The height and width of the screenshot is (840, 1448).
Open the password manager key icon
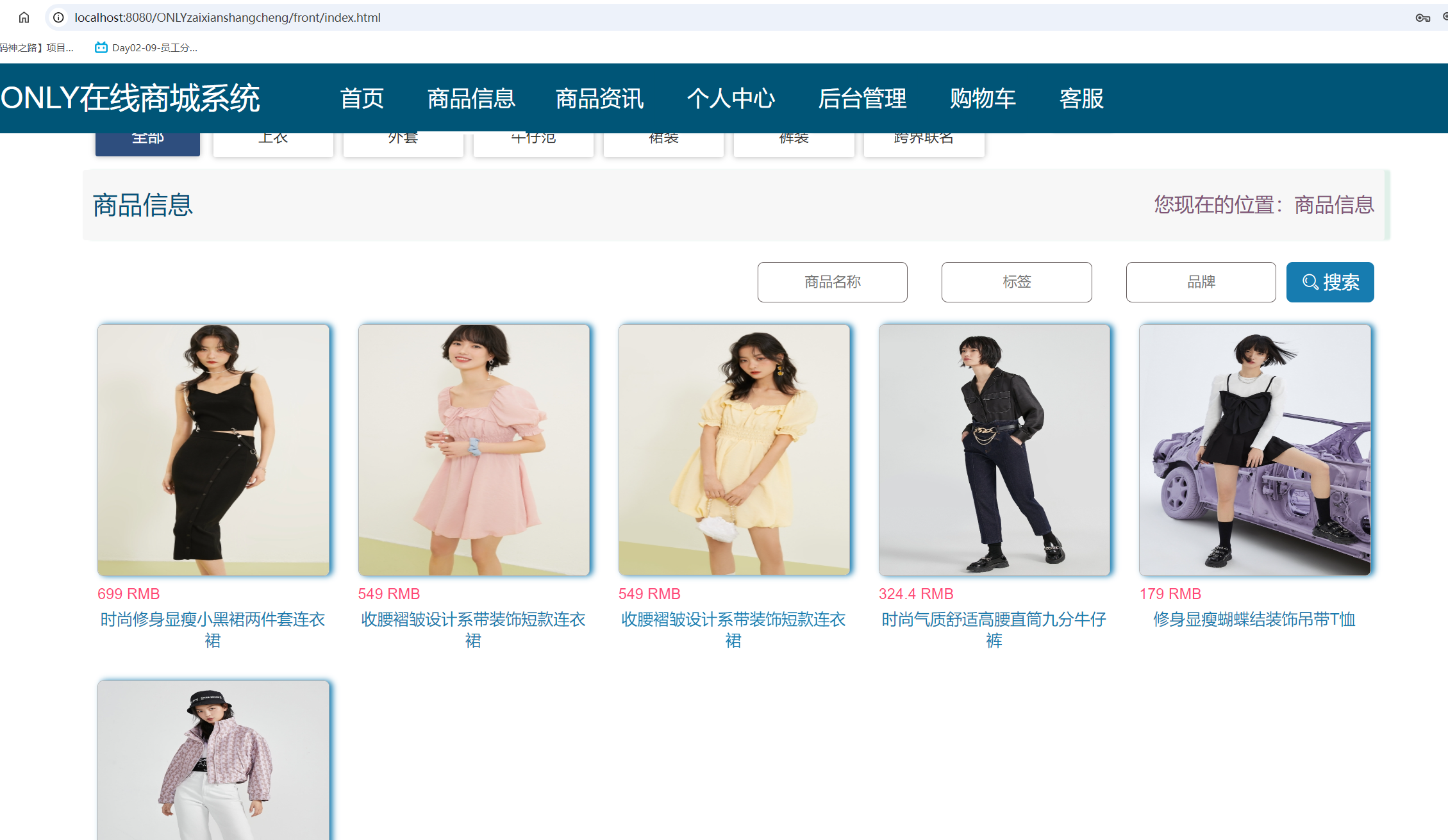point(1423,18)
